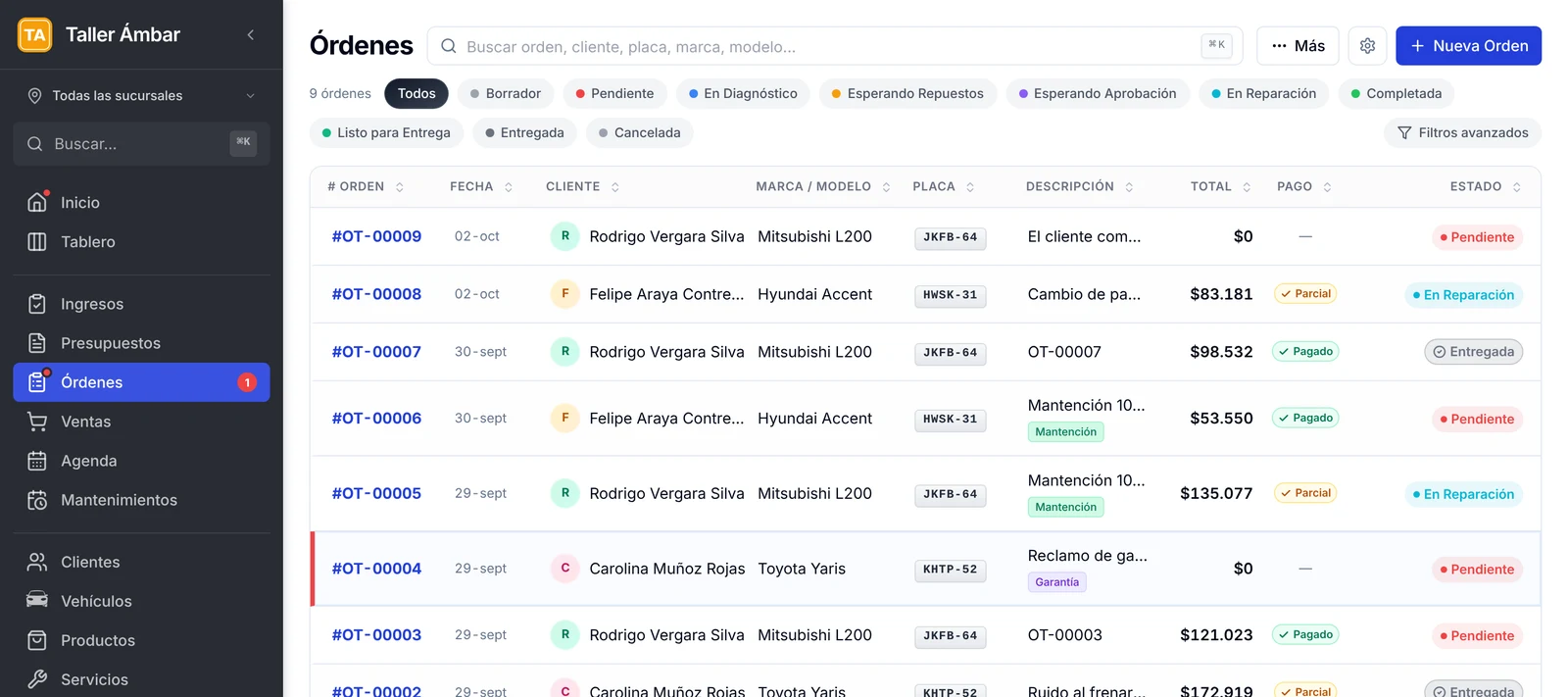Click the F avatar on OT-00008 row
Screen dimensions: 1568x697
(565, 294)
